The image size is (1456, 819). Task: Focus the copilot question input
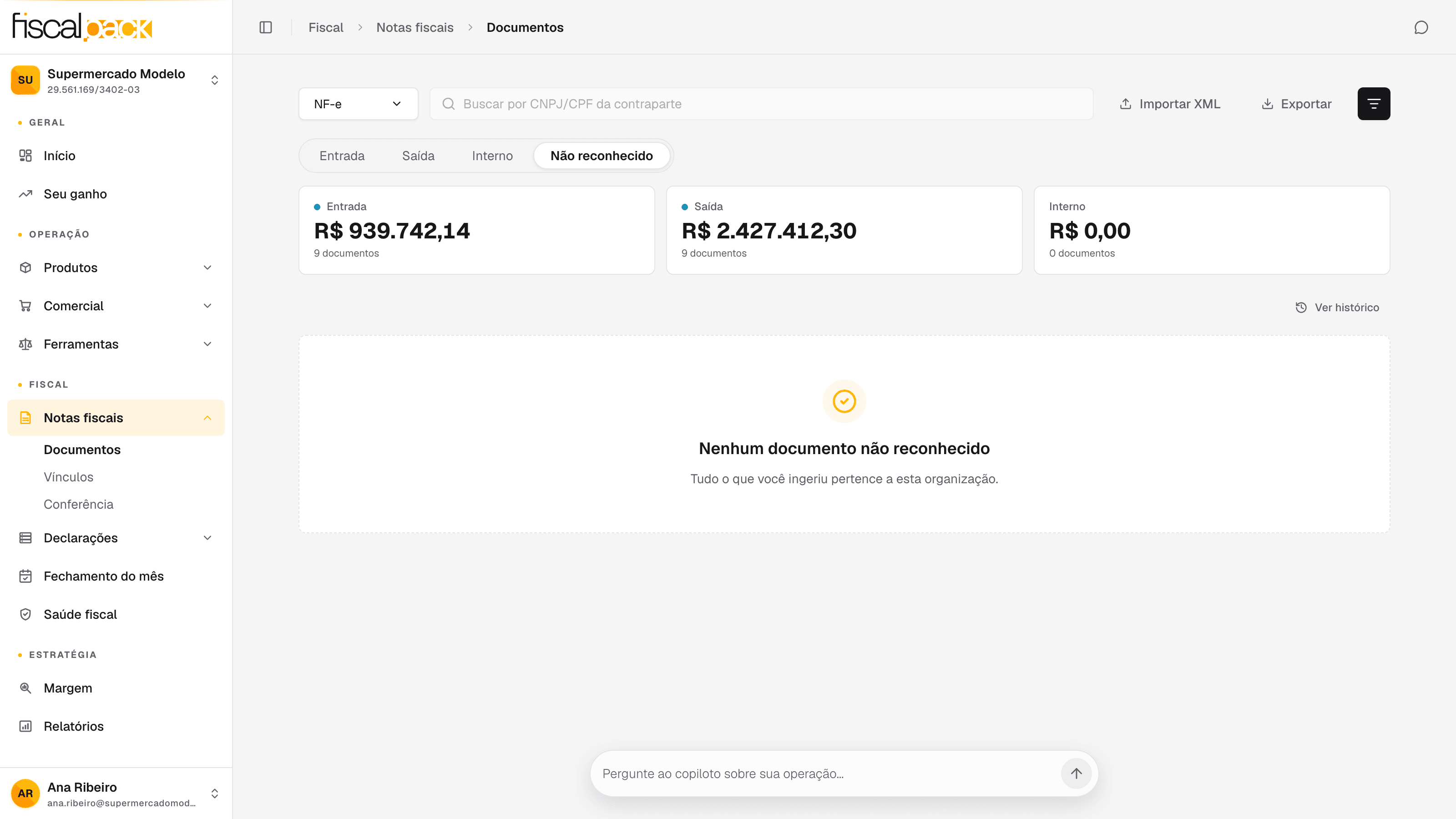tap(828, 773)
